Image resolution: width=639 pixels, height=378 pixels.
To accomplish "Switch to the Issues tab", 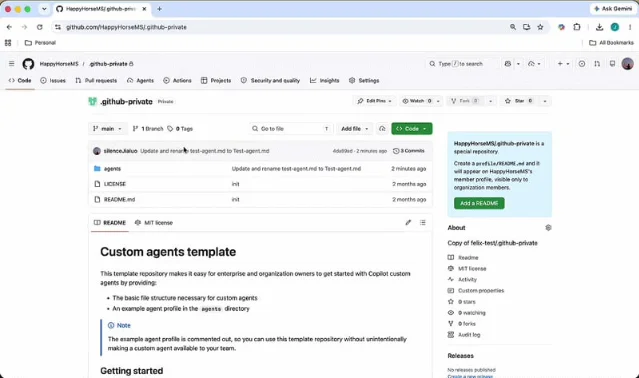I will [53, 81].
